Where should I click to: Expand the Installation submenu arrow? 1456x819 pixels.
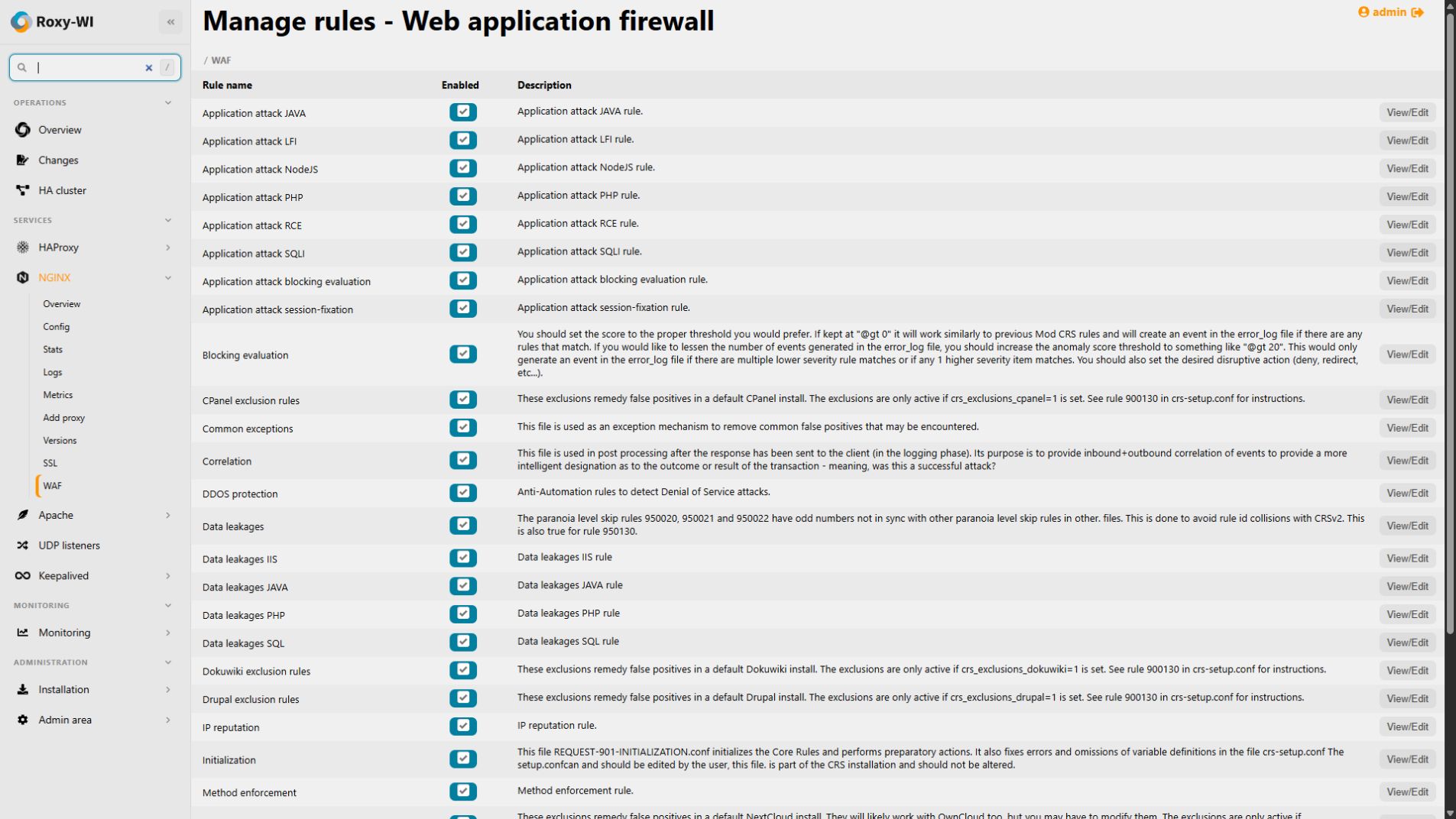(168, 690)
